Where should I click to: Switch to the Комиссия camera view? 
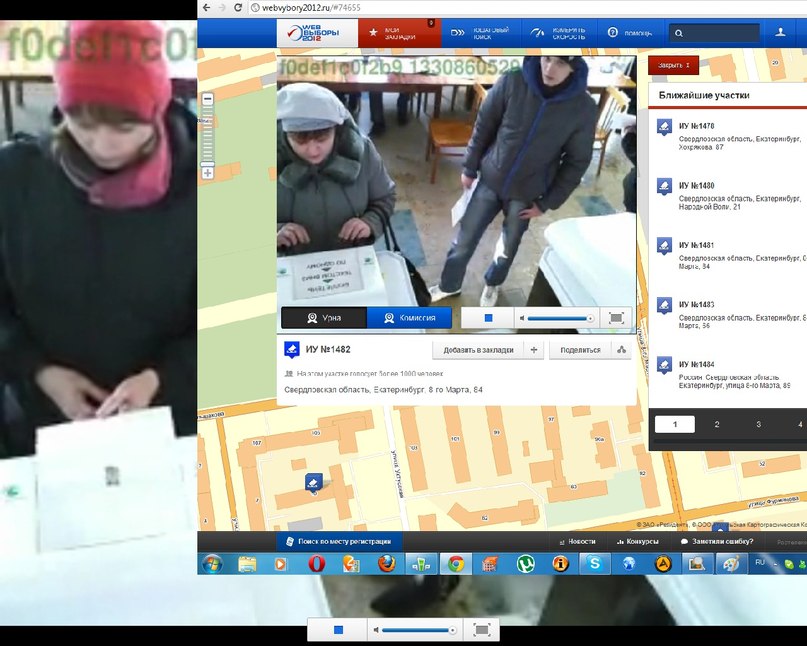413,317
